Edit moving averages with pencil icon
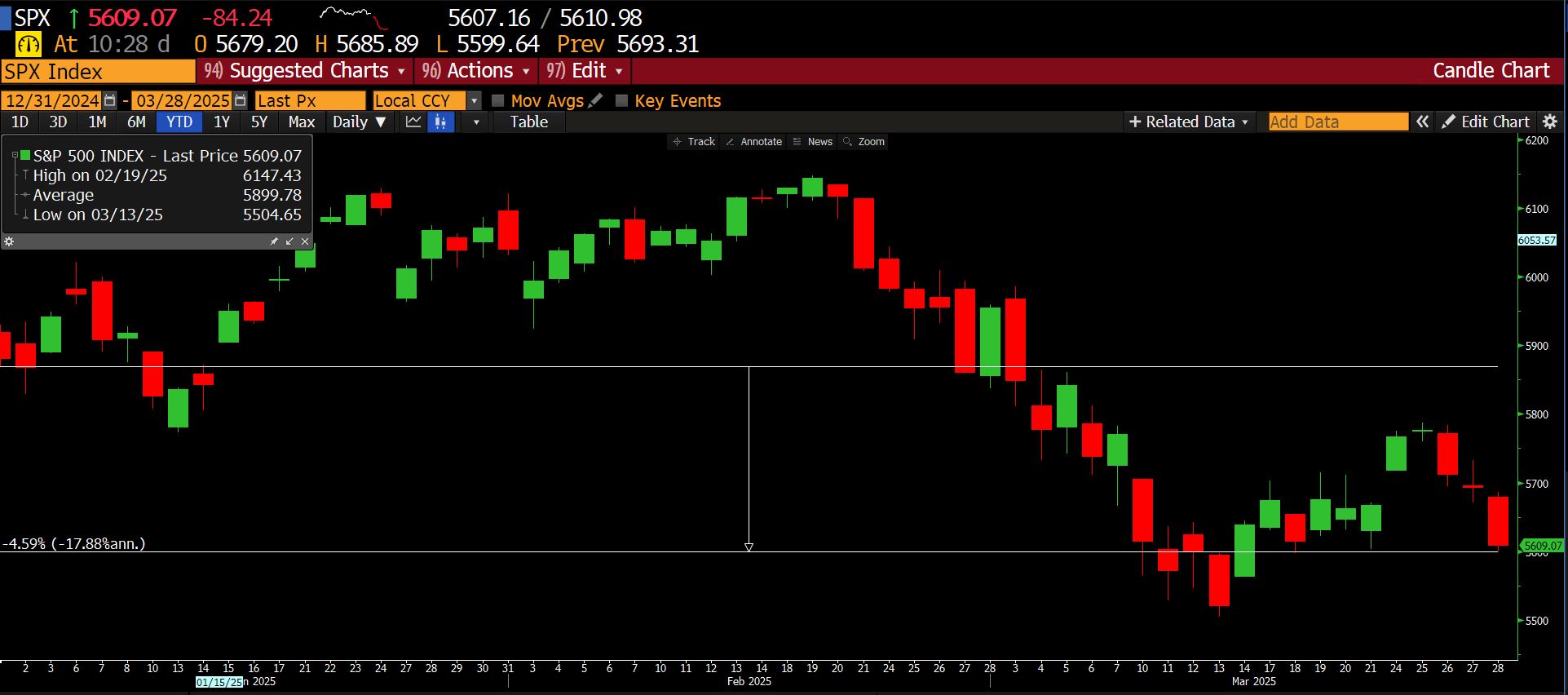The height and width of the screenshot is (695, 1568). pos(596,100)
